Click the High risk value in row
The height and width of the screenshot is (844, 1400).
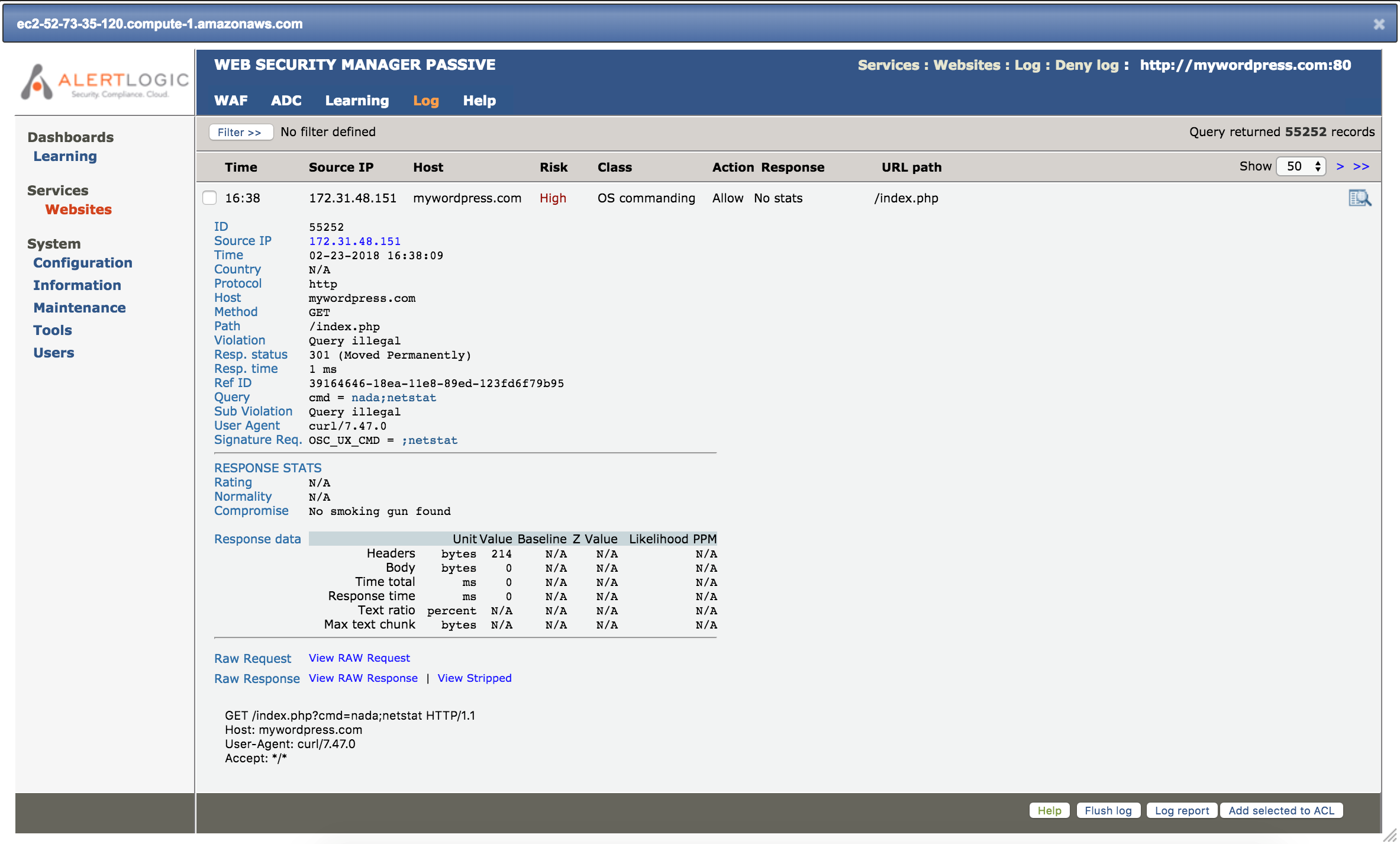pyautogui.click(x=553, y=198)
